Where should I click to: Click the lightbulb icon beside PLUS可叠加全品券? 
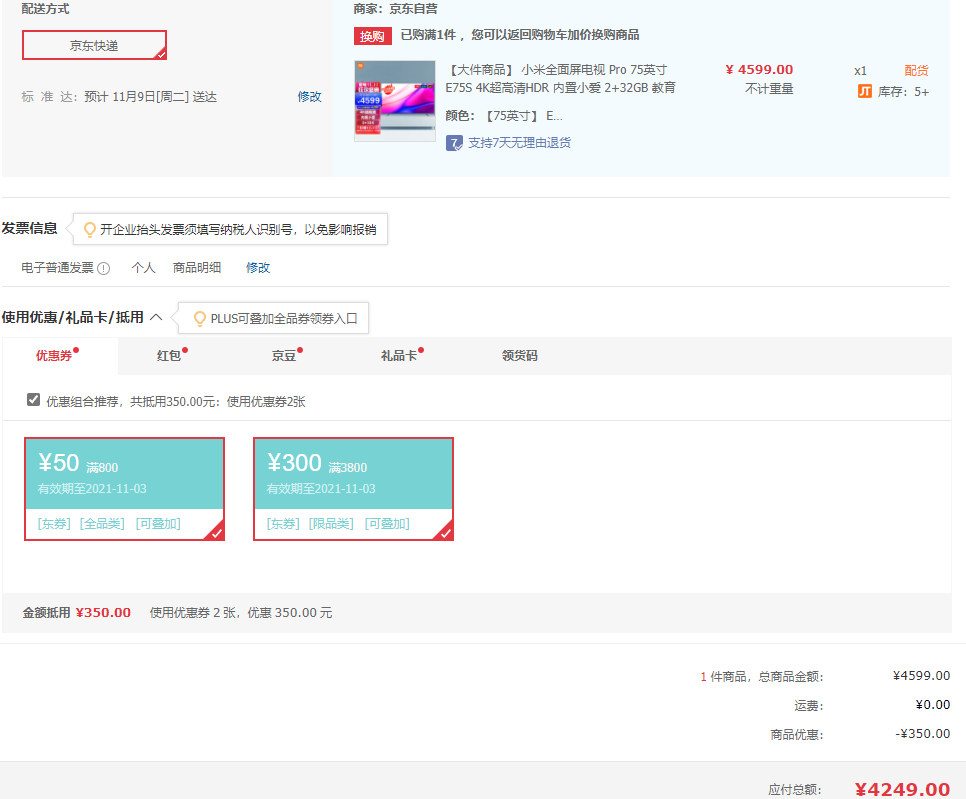coord(199,319)
